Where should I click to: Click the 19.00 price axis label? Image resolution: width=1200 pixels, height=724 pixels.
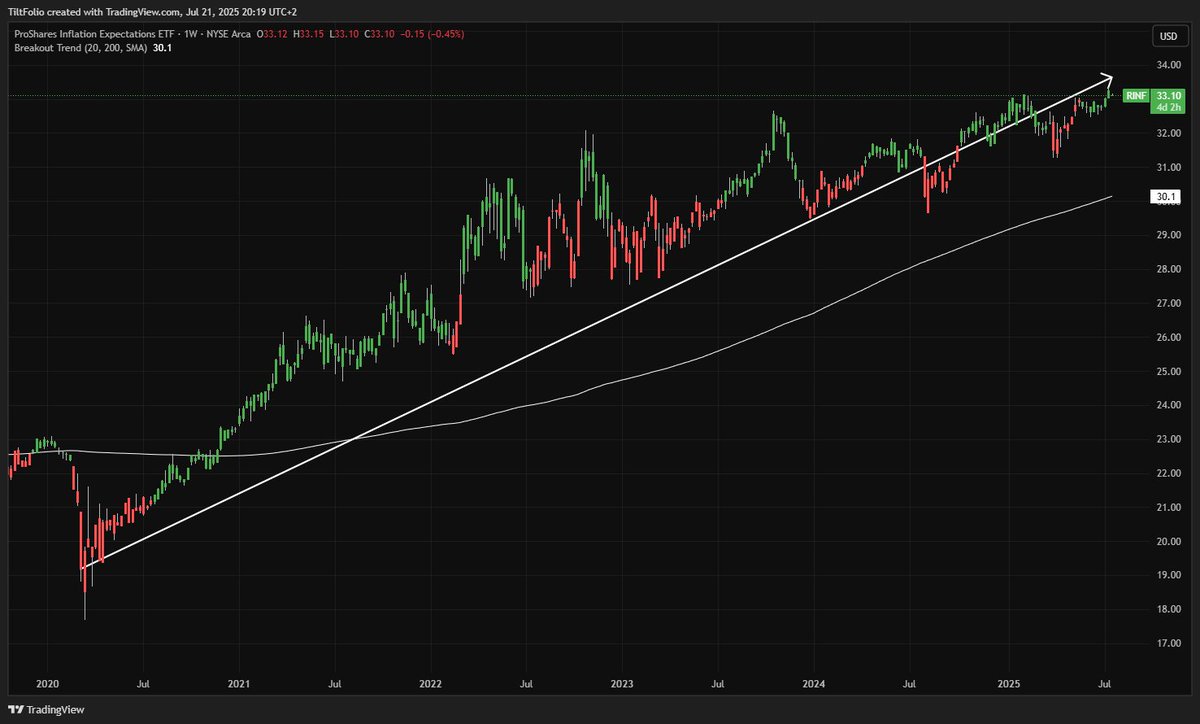(x=1171, y=576)
